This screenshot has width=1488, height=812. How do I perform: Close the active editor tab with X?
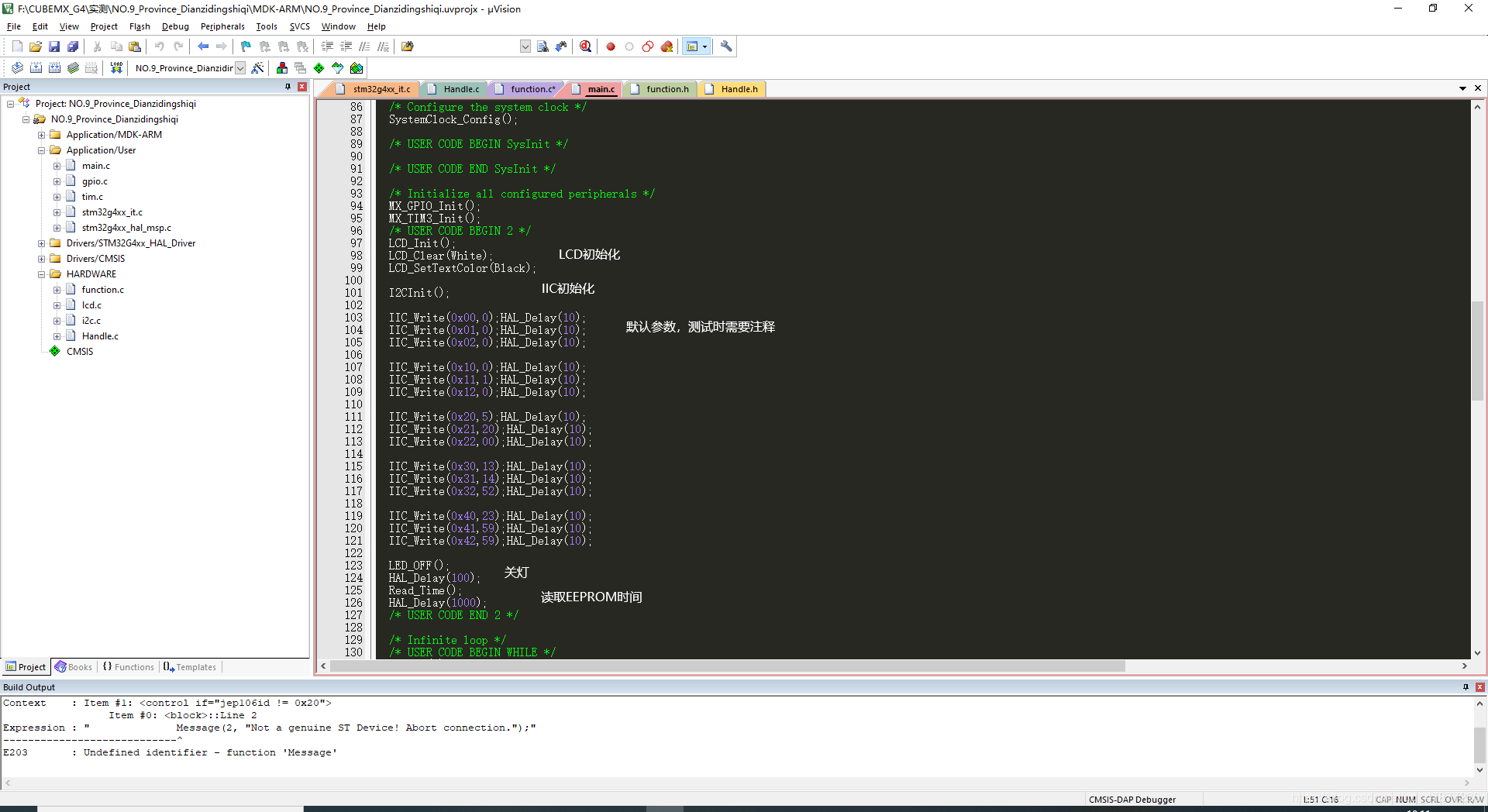point(1478,88)
